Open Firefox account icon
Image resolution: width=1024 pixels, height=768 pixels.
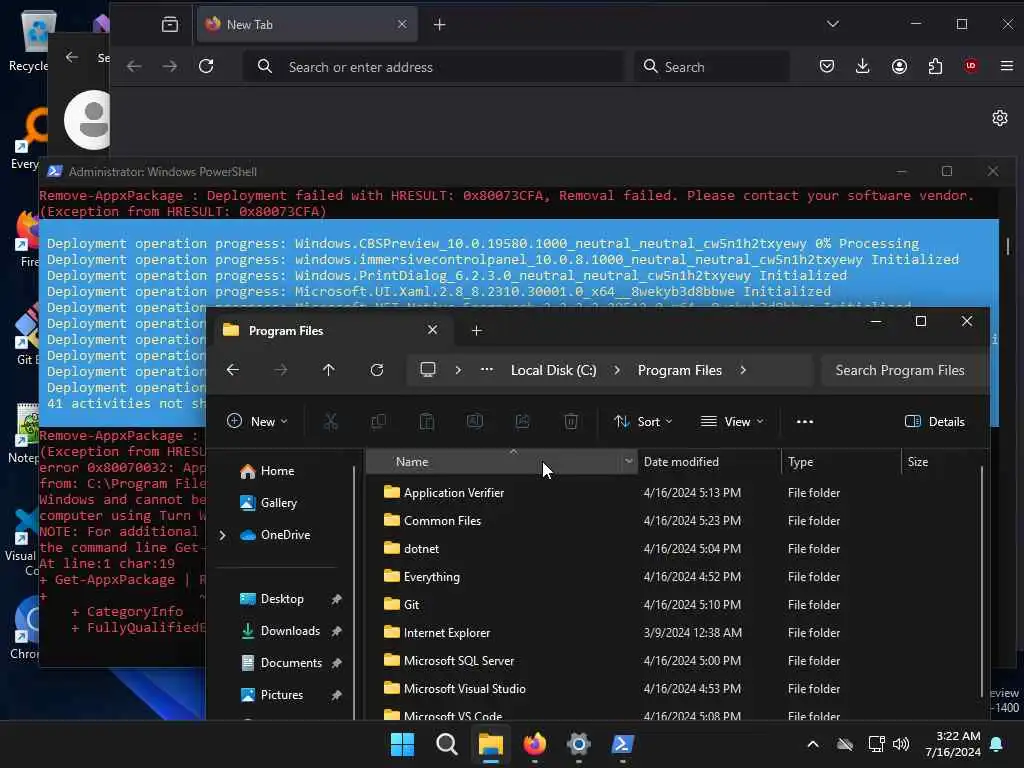pyautogui.click(x=899, y=66)
